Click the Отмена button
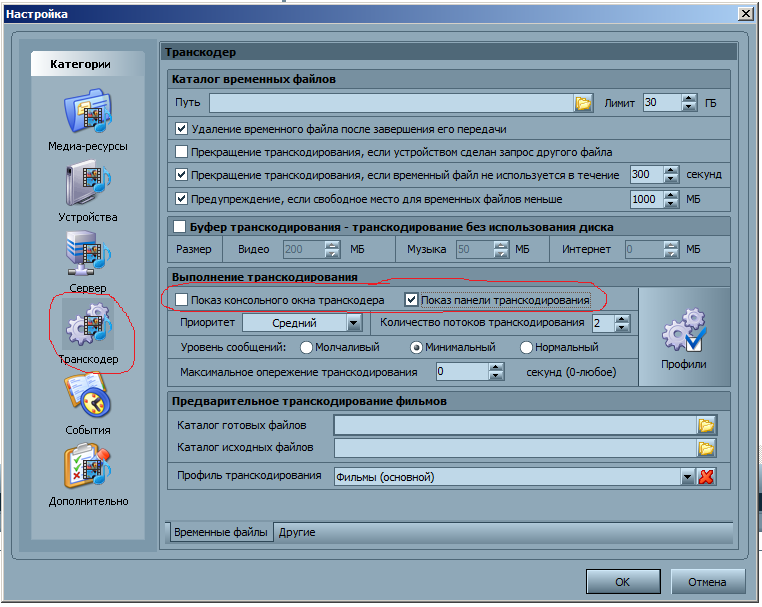The width and height of the screenshot is (762, 607). tap(708, 582)
